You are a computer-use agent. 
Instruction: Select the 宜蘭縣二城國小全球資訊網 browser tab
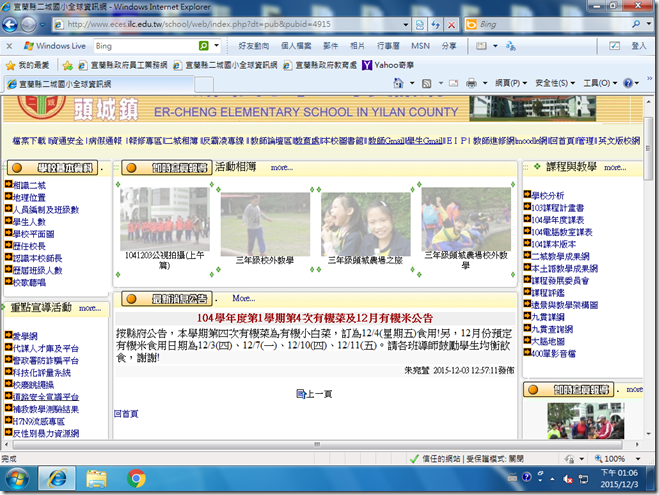[x=99, y=84]
